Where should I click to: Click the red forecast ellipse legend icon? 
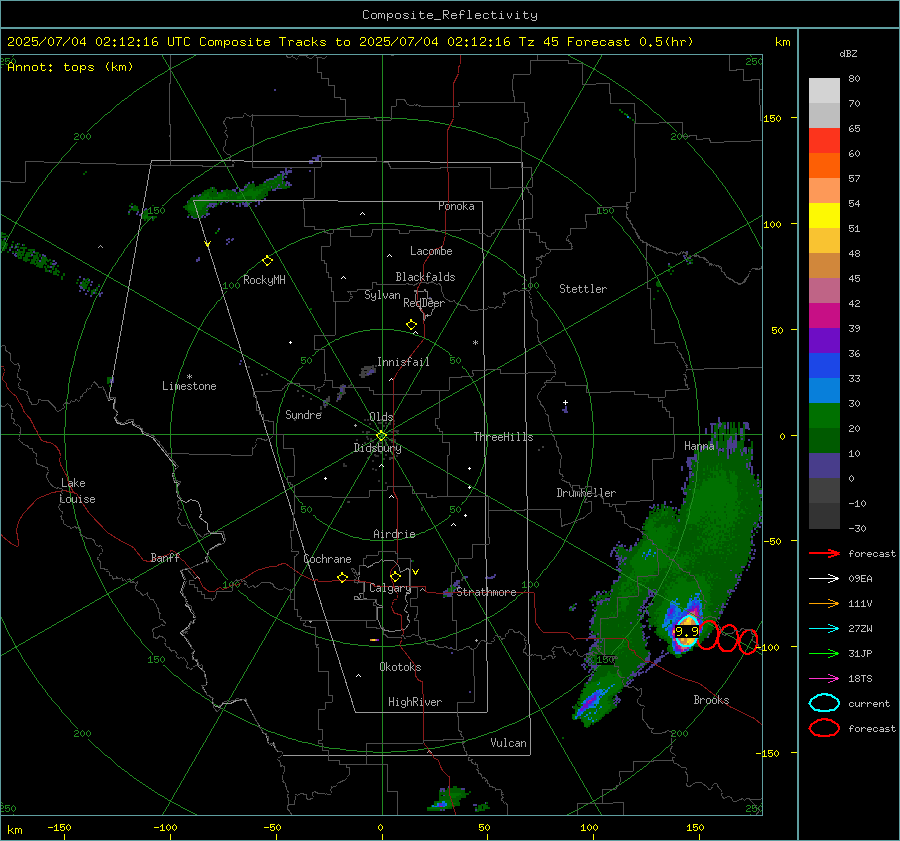pos(824,728)
